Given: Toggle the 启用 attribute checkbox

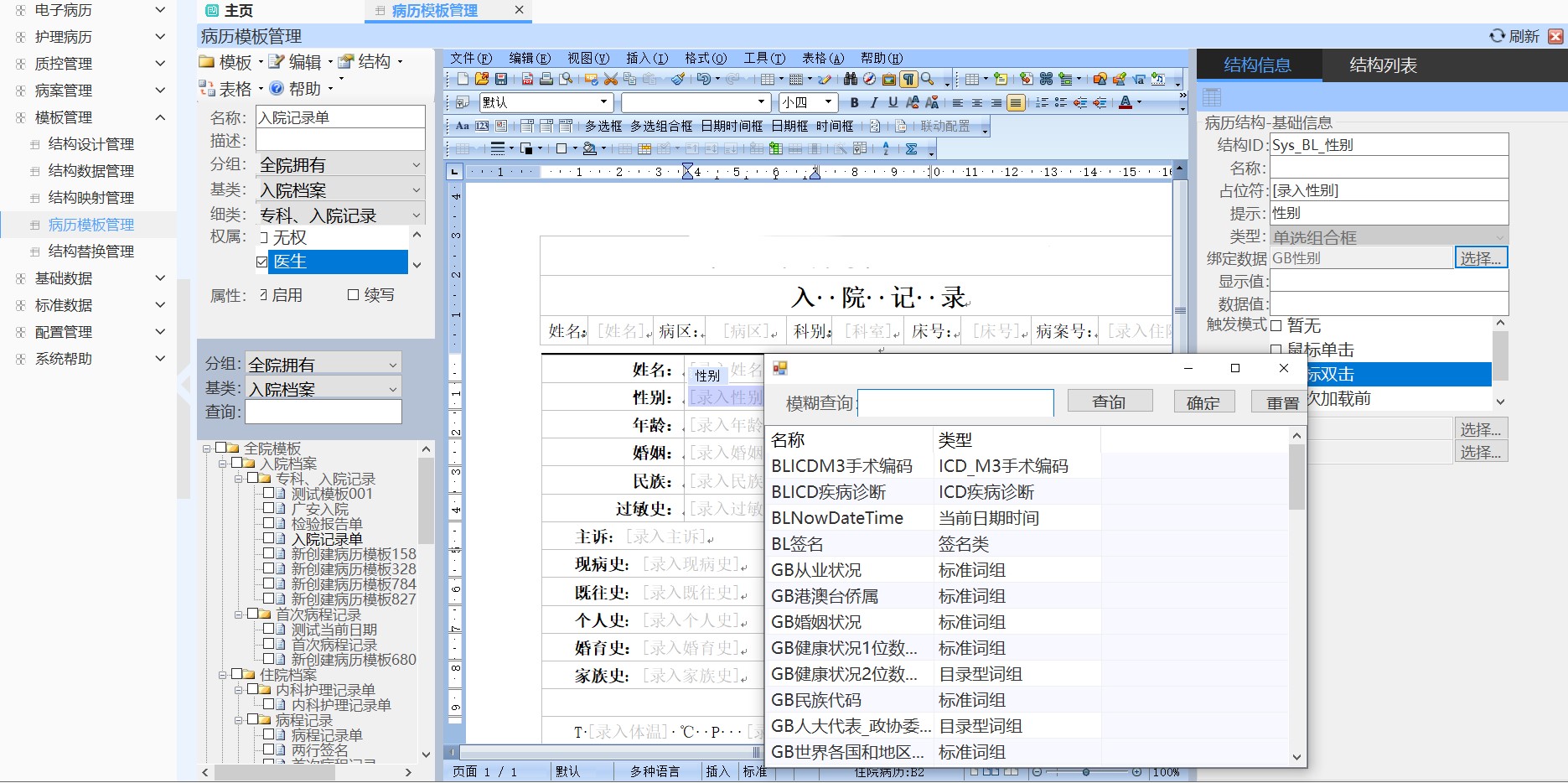Looking at the screenshot, I should point(263,295).
